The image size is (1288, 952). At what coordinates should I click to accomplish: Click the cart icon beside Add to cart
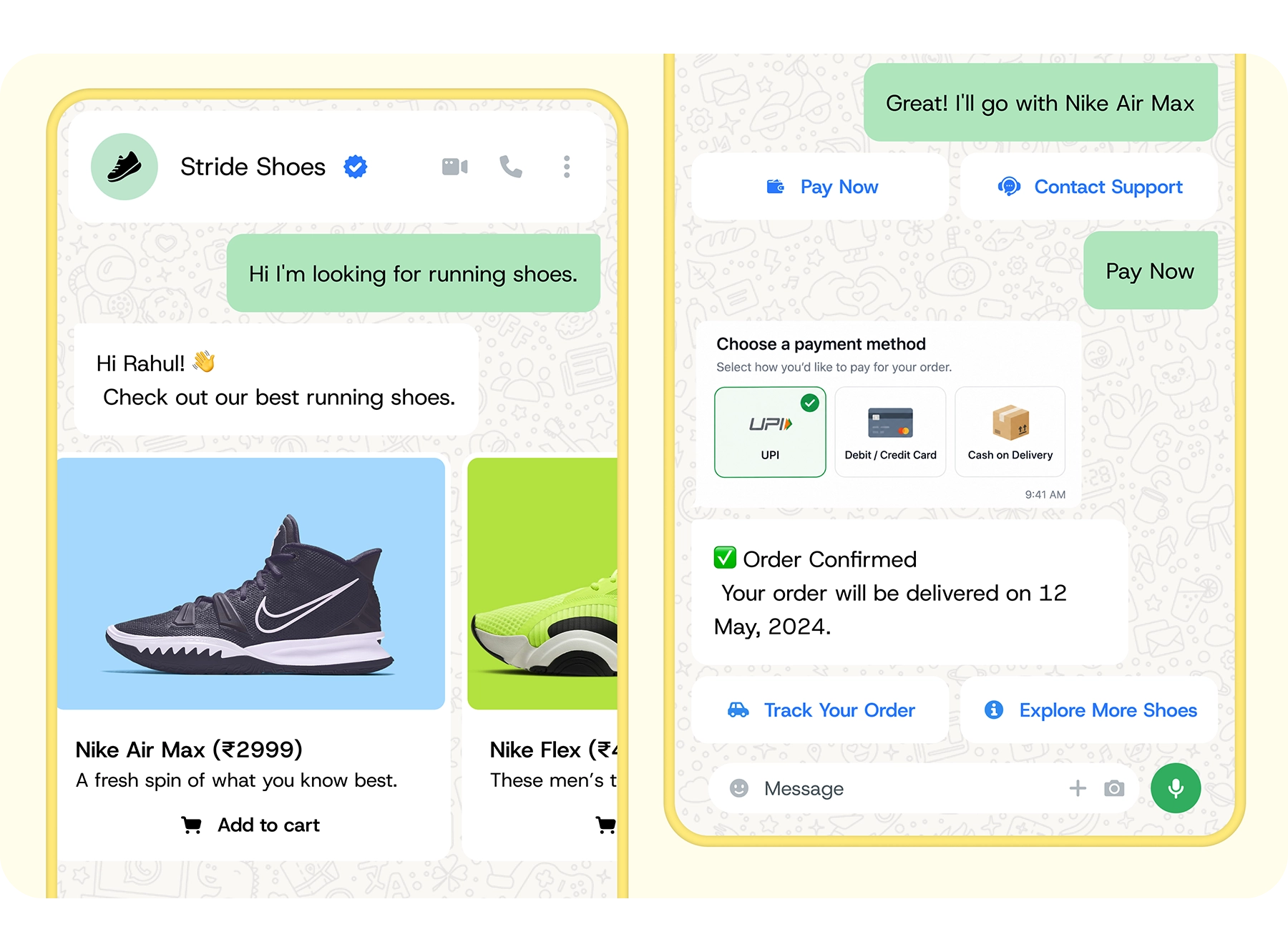pos(191,825)
